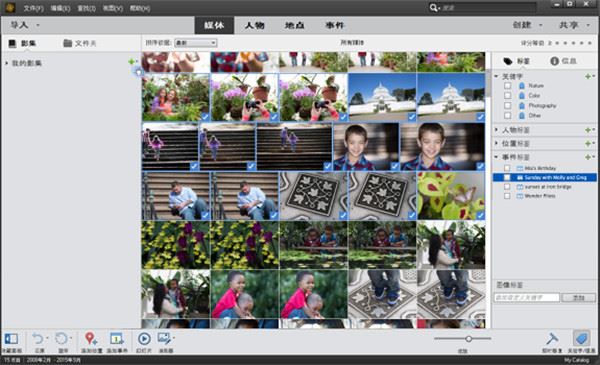Image resolution: width=600 pixels, height=365 pixels.
Task: Click the redo rotate icon
Action: point(61,339)
